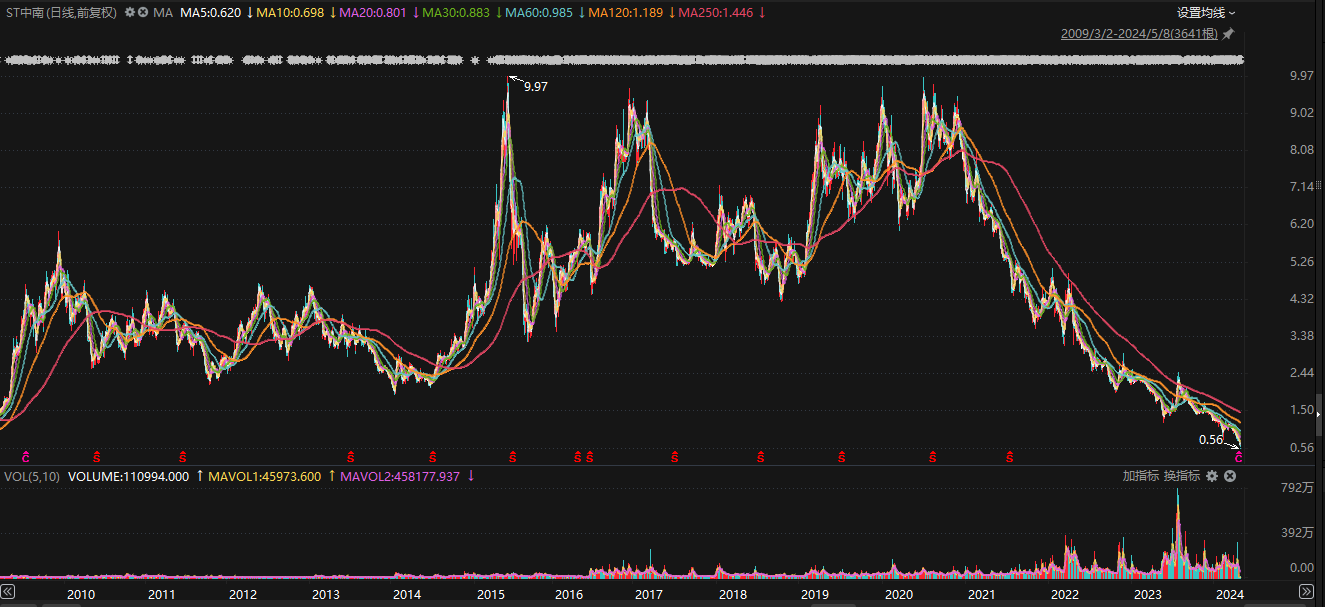The width and height of the screenshot is (1325, 607).
Task: Open the ST中南 period and adjustment selector
Action: coord(61,13)
